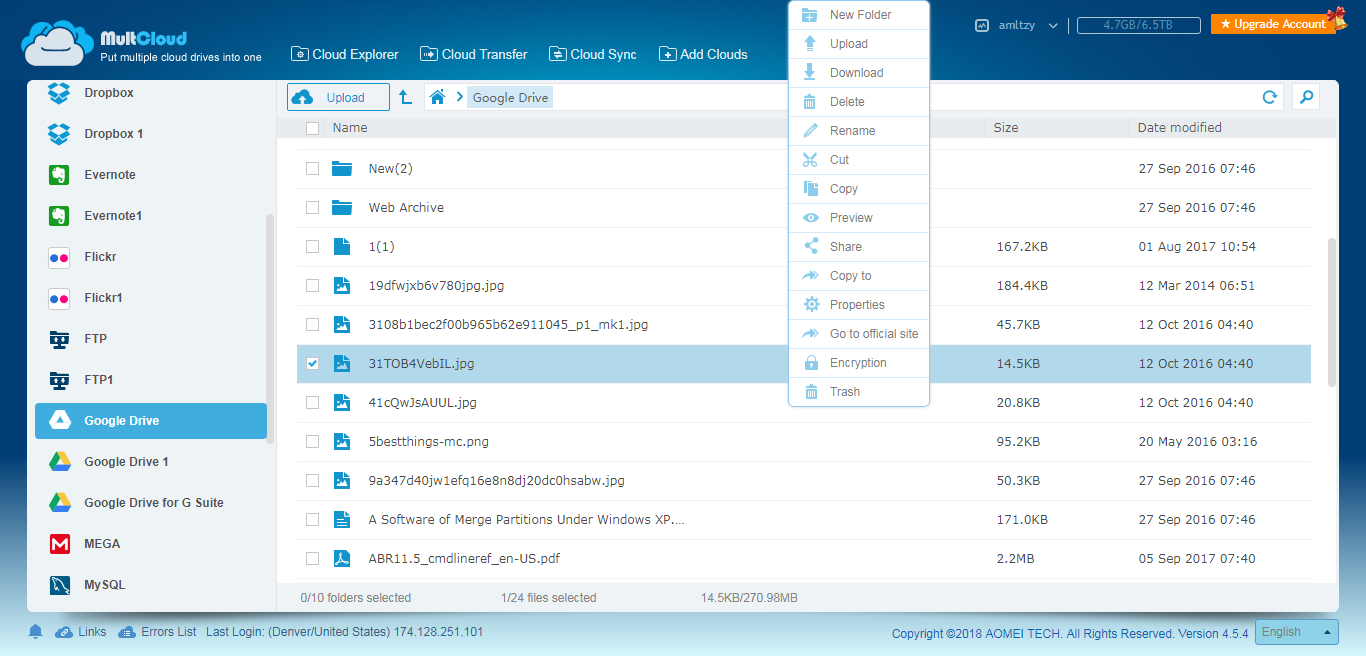The height and width of the screenshot is (657, 1366).
Task: Click the file list vertical scrollbar
Action: pos(1331,310)
